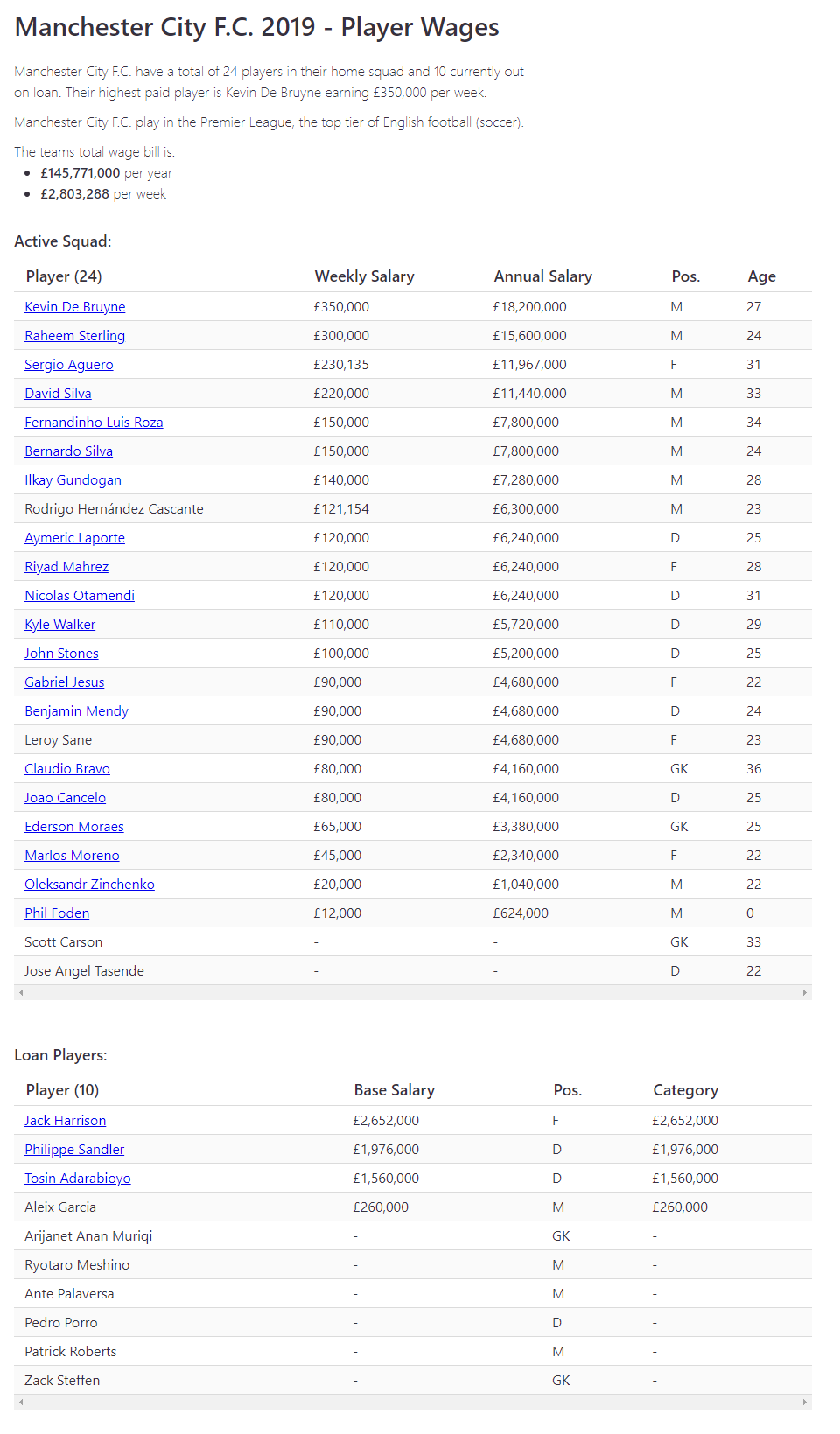Select Rodrigo Hernández Cascante name text
This screenshot has width=840, height=1434.
[x=114, y=509]
